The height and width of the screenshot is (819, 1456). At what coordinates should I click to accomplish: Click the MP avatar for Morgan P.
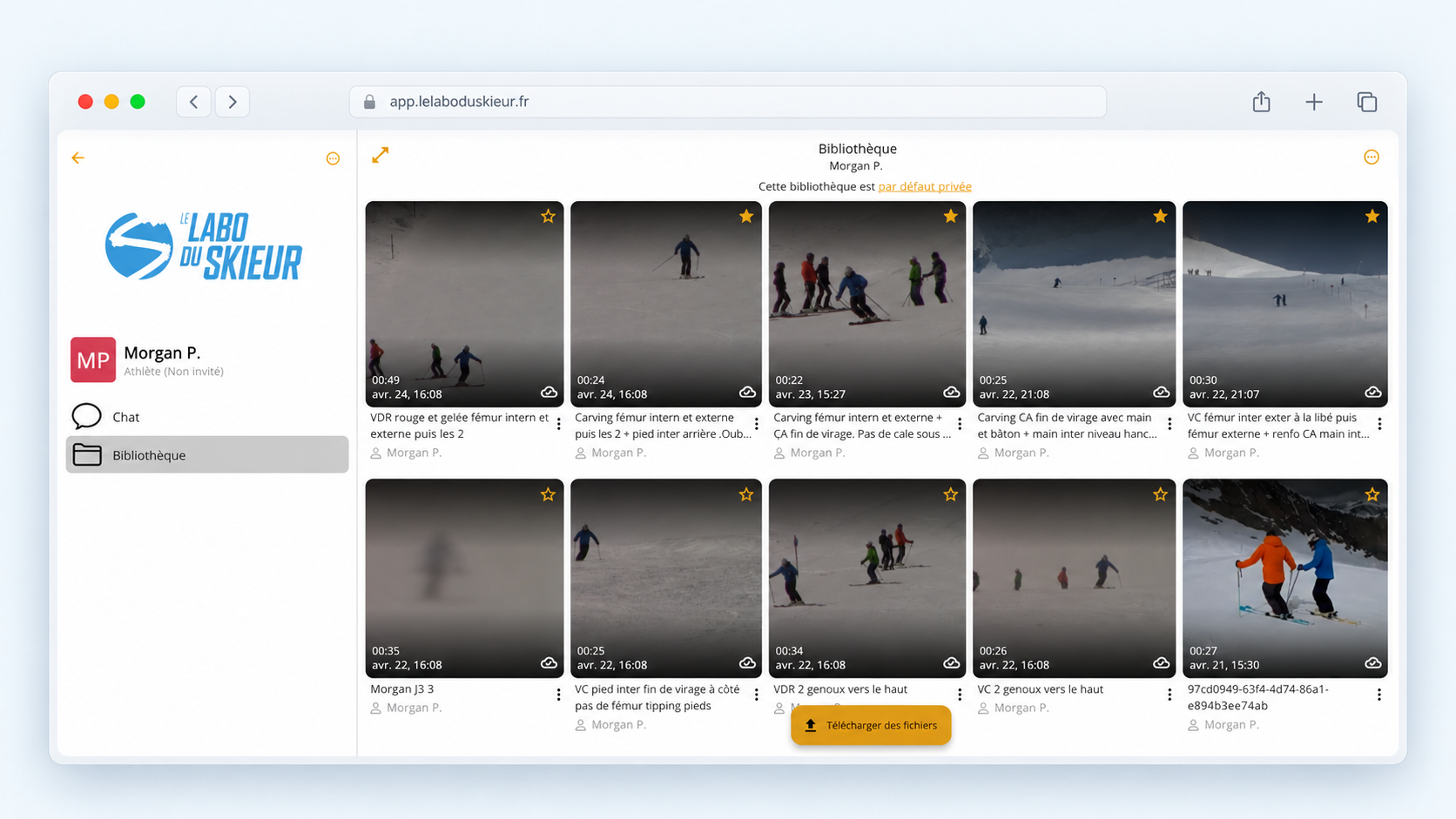point(93,359)
